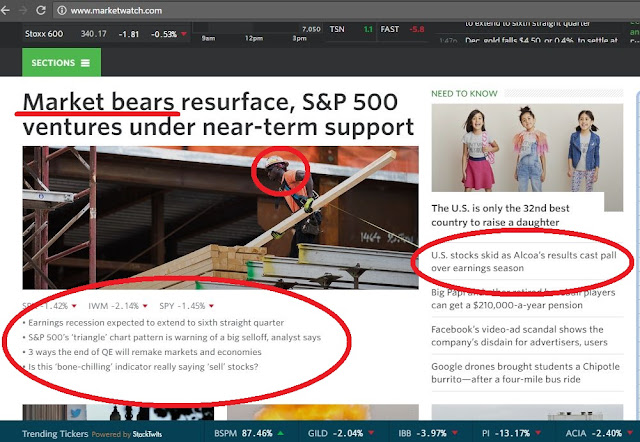This screenshot has width=640, height=442.
Task: Open the SECTIONS menu
Action: (x=61, y=62)
